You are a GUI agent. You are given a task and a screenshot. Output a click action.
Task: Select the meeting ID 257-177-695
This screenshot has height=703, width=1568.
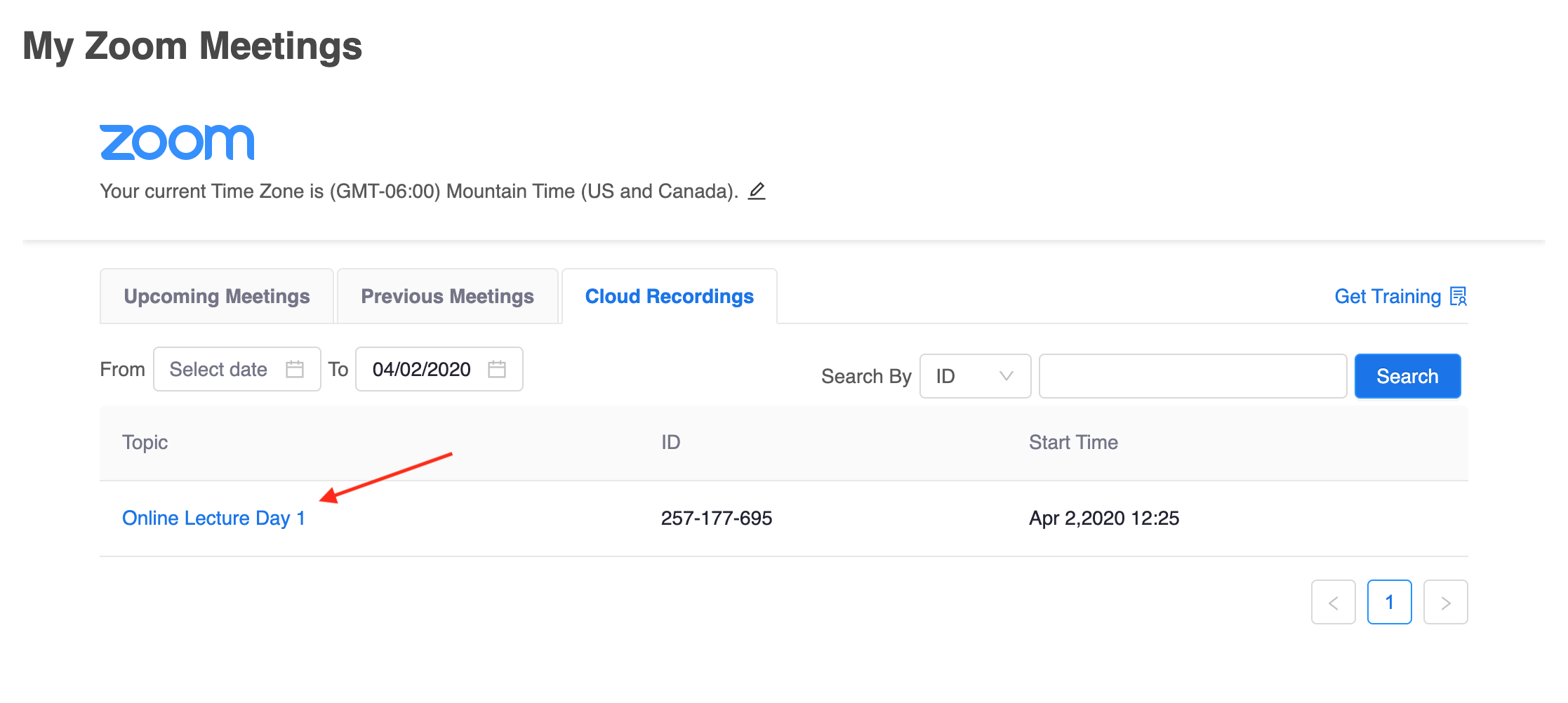tap(717, 518)
